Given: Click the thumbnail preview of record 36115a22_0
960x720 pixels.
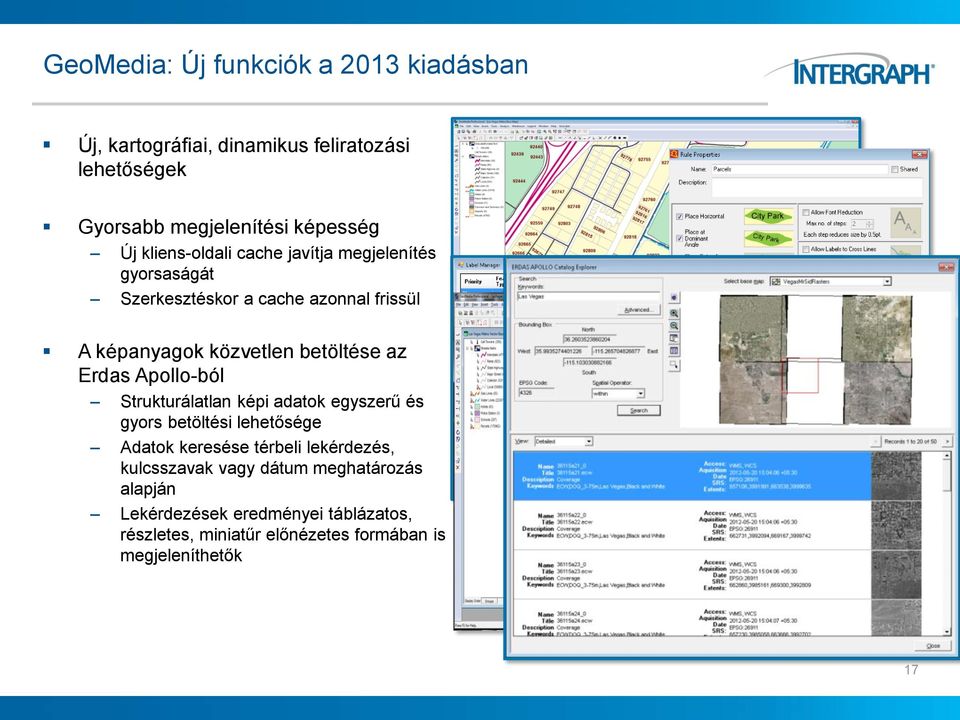Looking at the screenshot, I should click(x=896, y=525).
